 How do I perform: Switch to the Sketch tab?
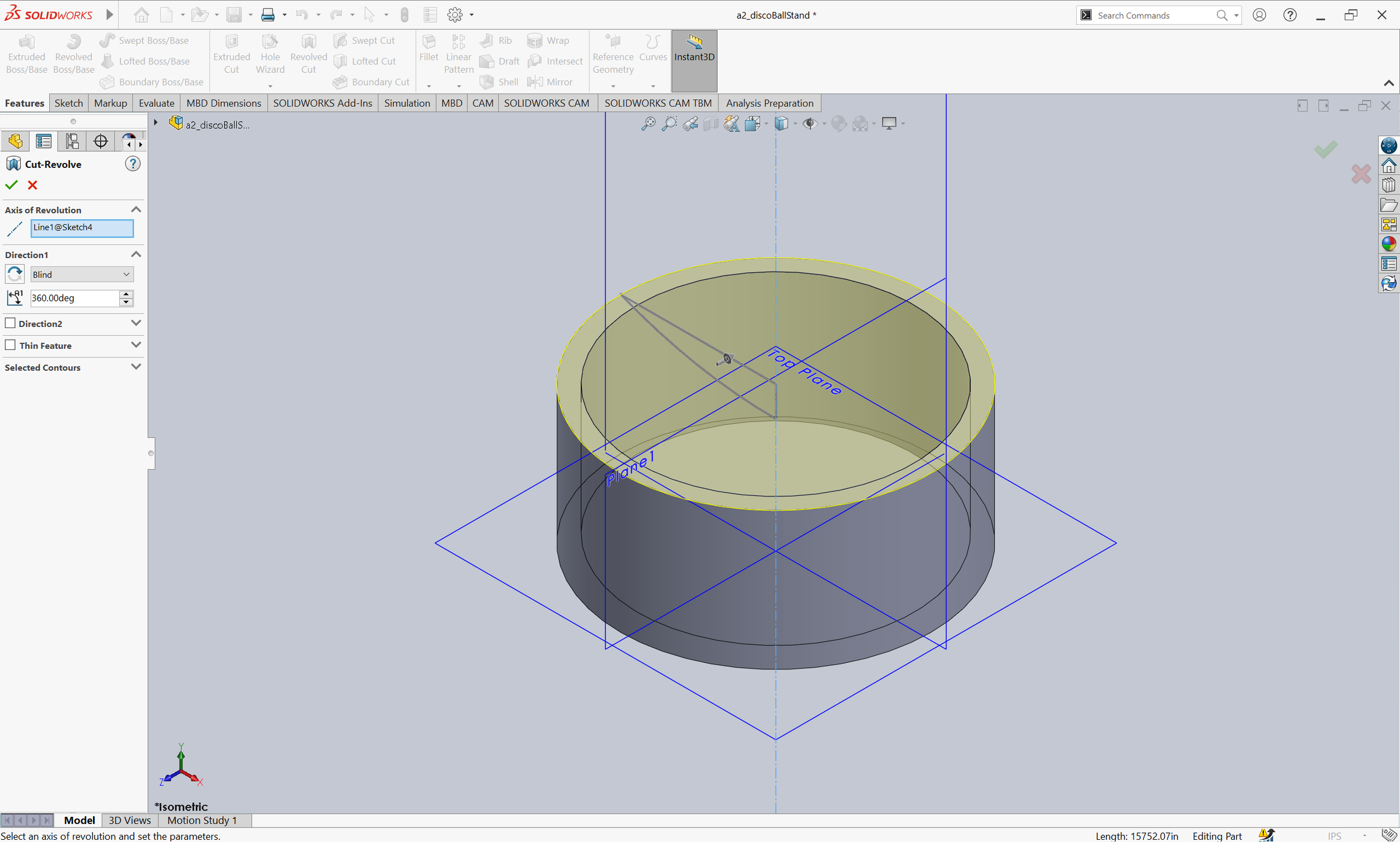pyautogui.click(x=69, y=103)
